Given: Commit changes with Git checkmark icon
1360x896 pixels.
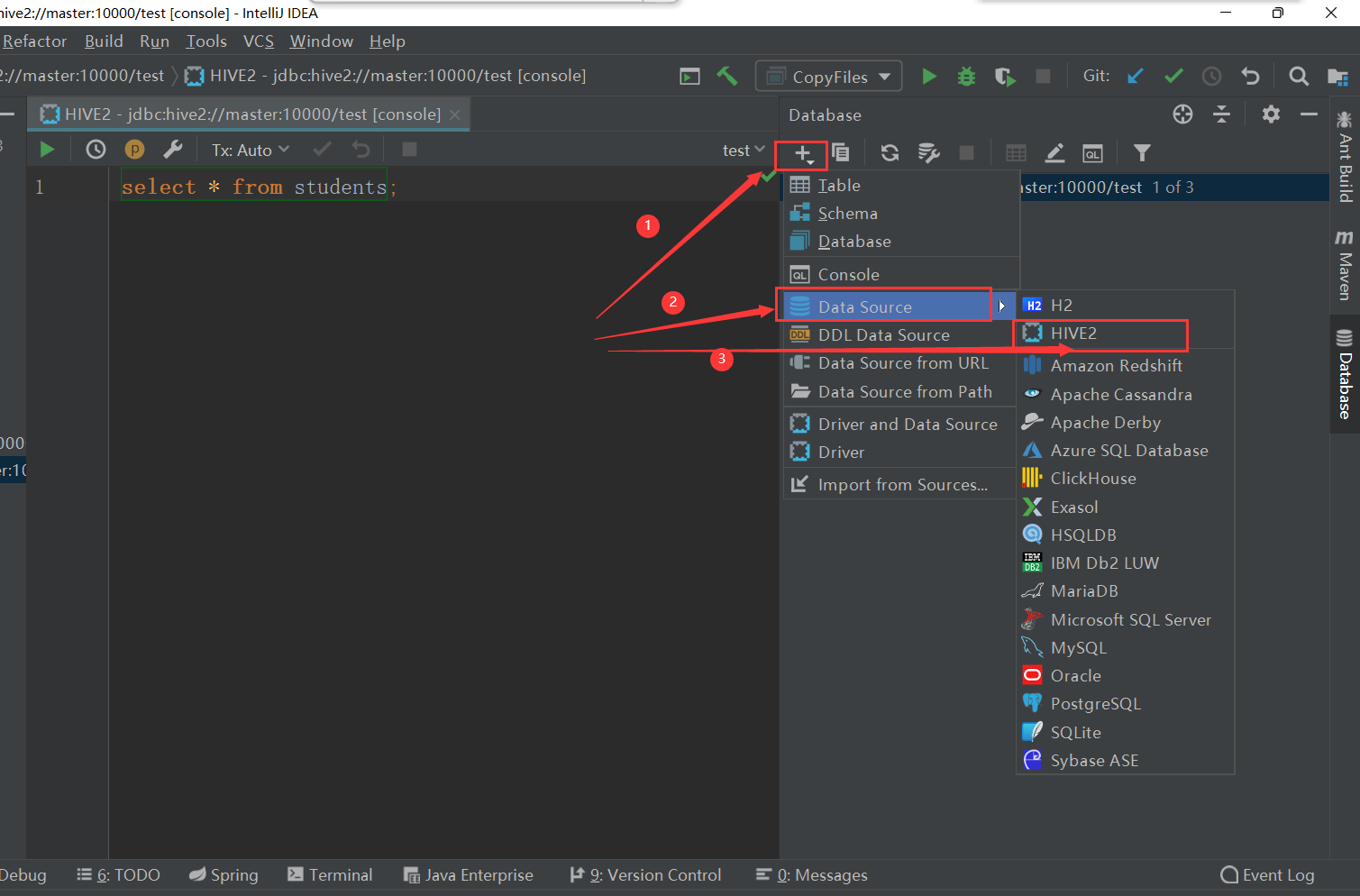Looking at the screenshot, I should pos(1173,77).
